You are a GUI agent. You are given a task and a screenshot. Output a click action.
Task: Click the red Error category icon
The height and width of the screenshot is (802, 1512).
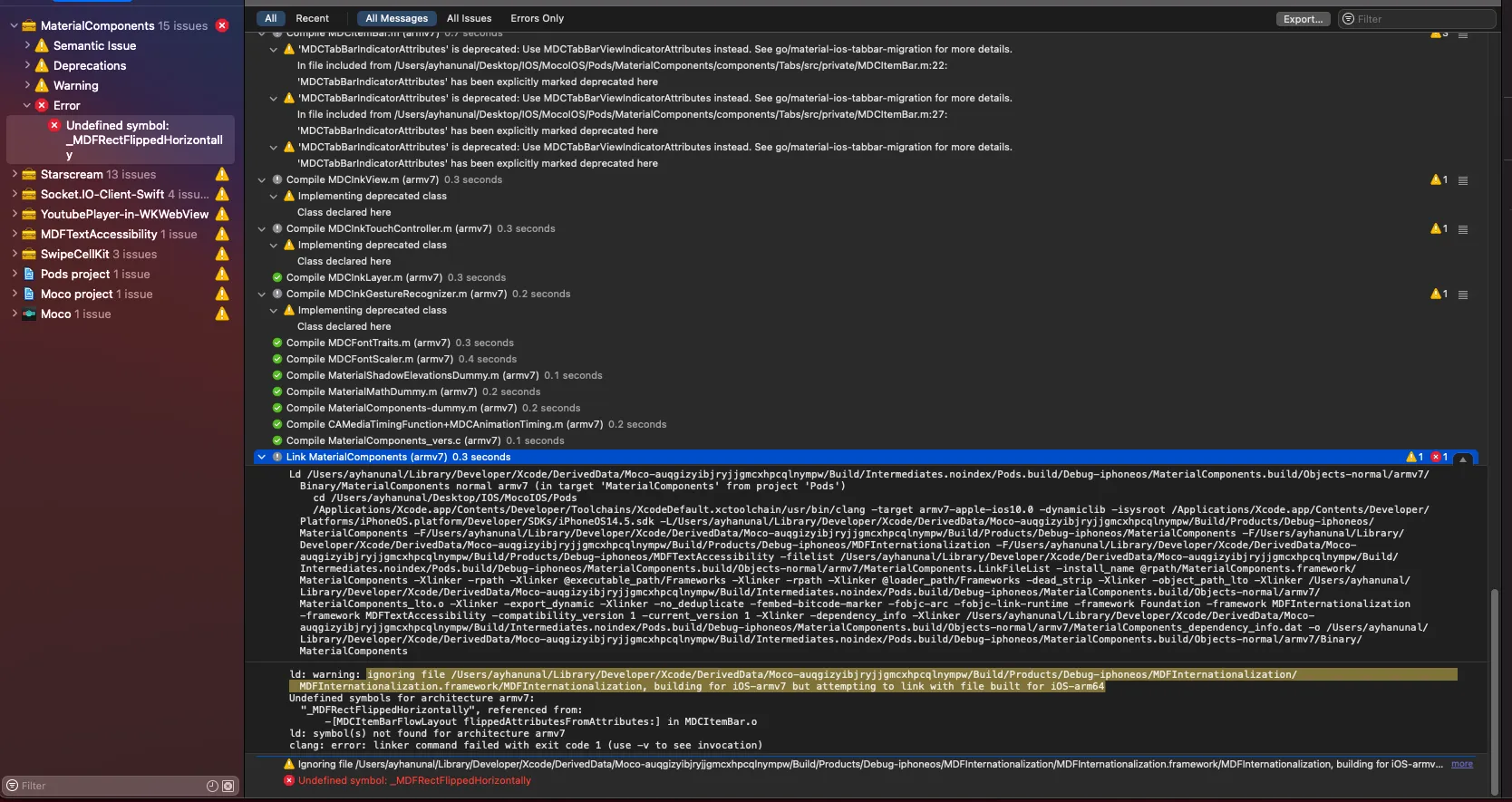point(42,105)
